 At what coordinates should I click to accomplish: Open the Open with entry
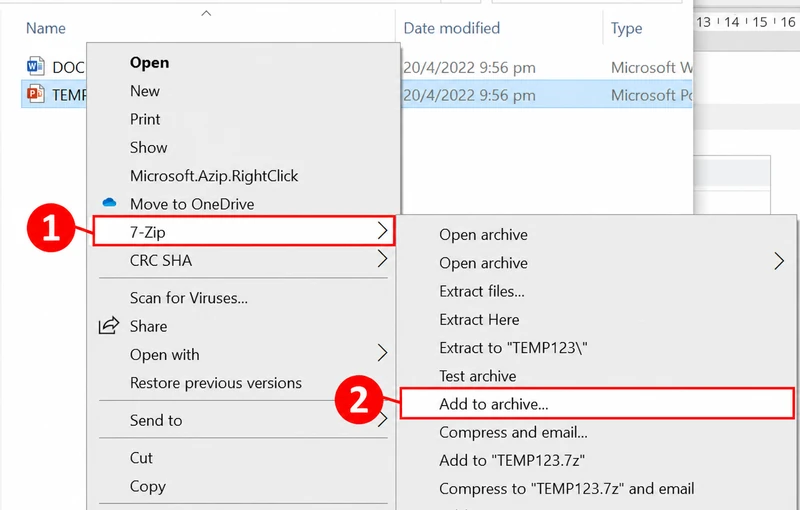[x=165, y=354]
